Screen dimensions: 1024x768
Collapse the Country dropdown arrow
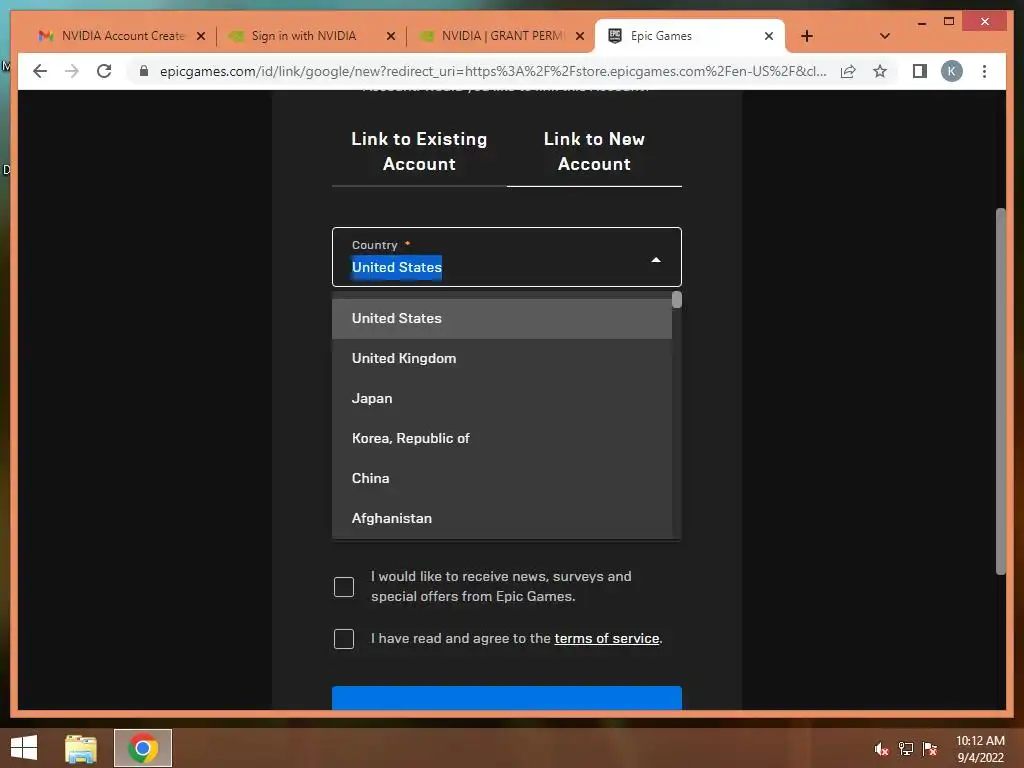coord(656,260)
